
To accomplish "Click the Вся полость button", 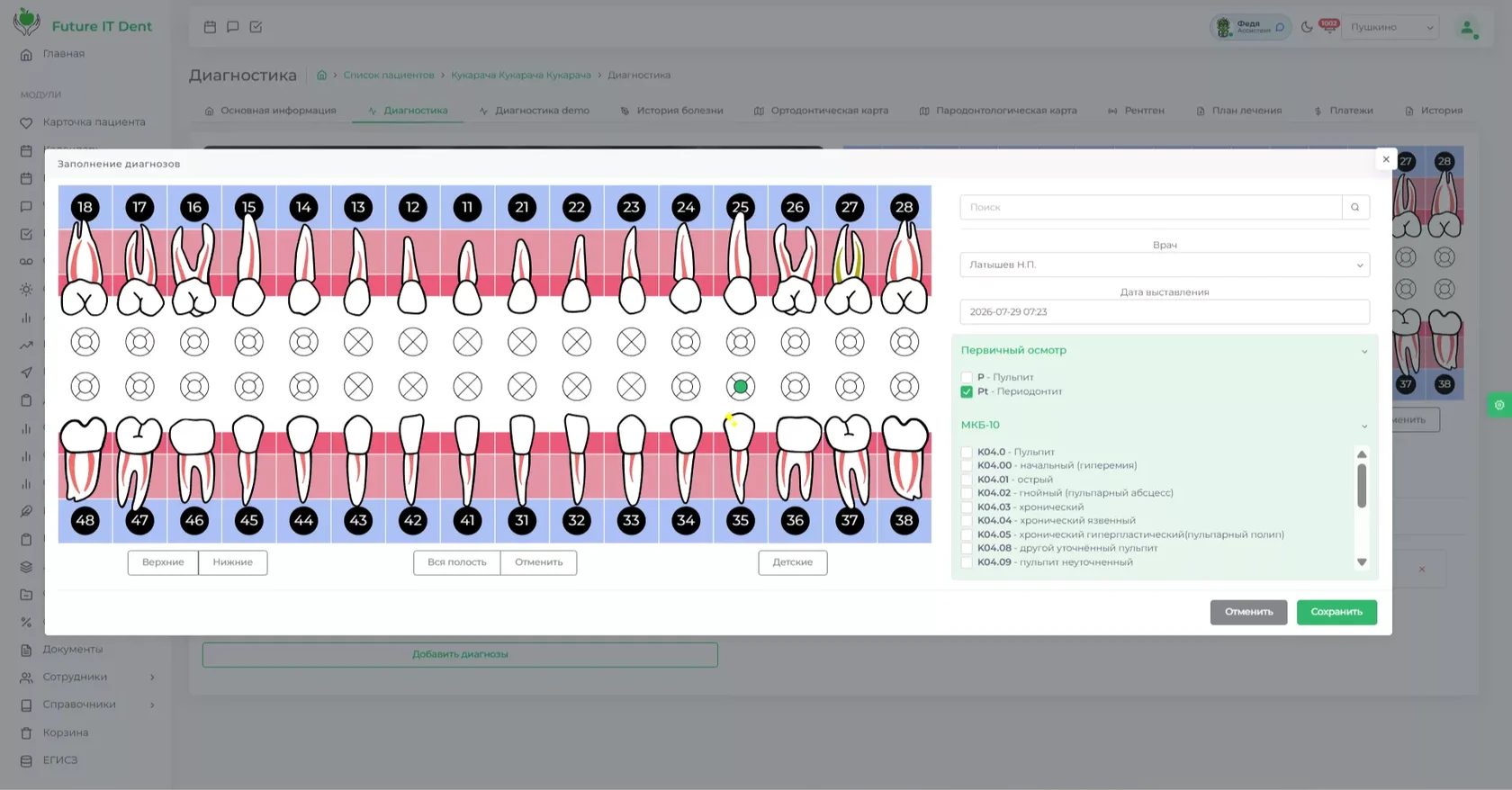I will coord(456,562).
